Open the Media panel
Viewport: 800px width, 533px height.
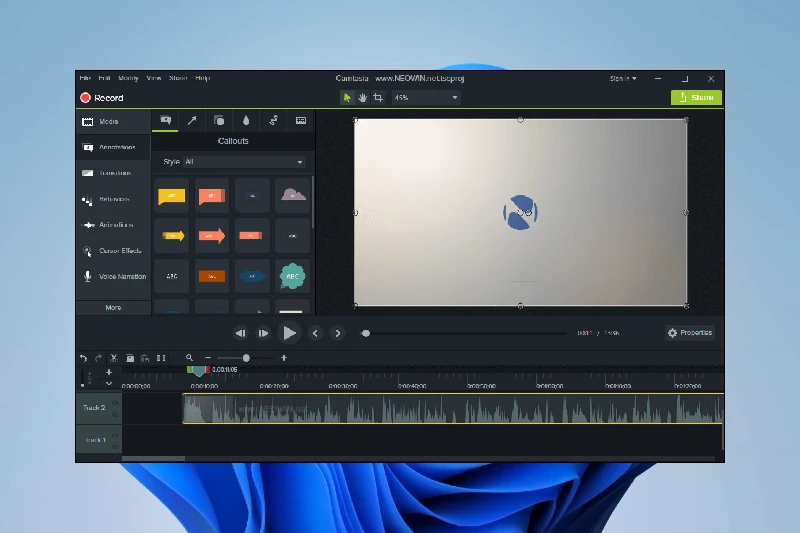[x=113, y=122]
